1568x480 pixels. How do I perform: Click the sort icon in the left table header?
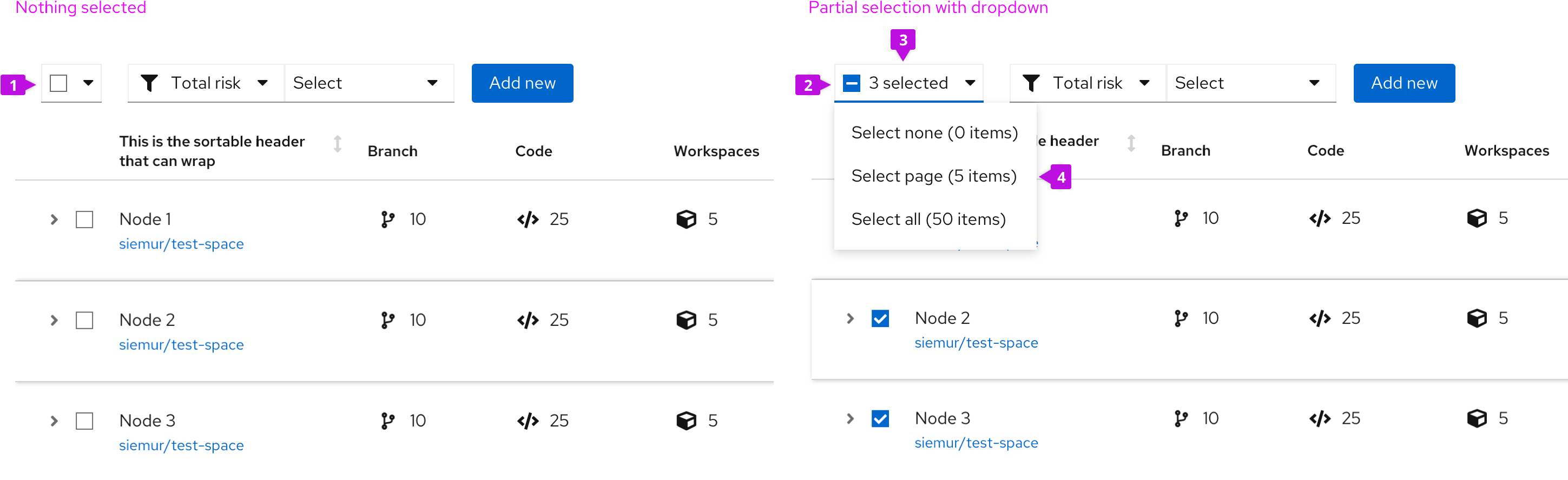[x=337, y=144]
